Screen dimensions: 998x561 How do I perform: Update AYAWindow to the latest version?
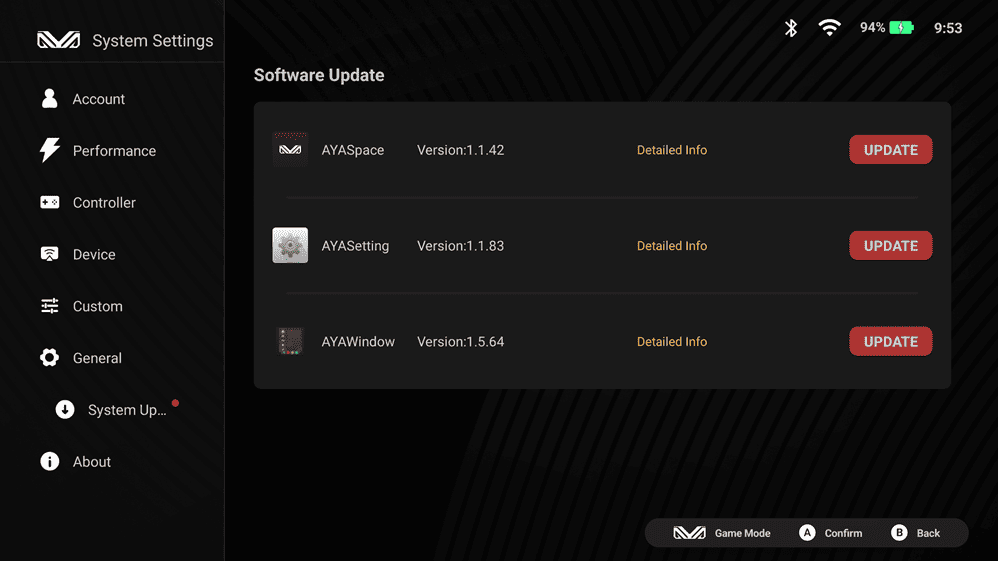890,341
